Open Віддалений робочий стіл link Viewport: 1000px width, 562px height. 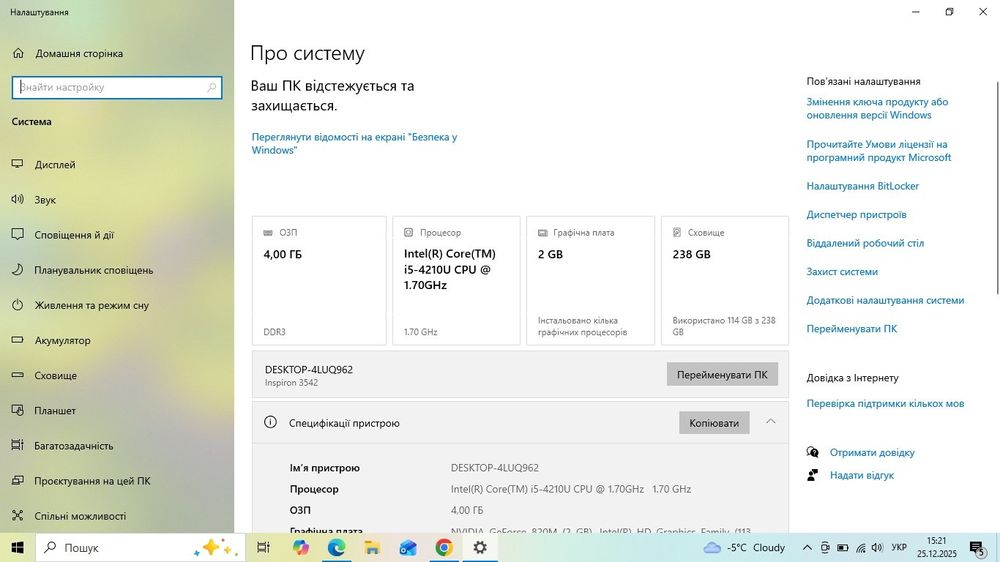pos(865,243)
